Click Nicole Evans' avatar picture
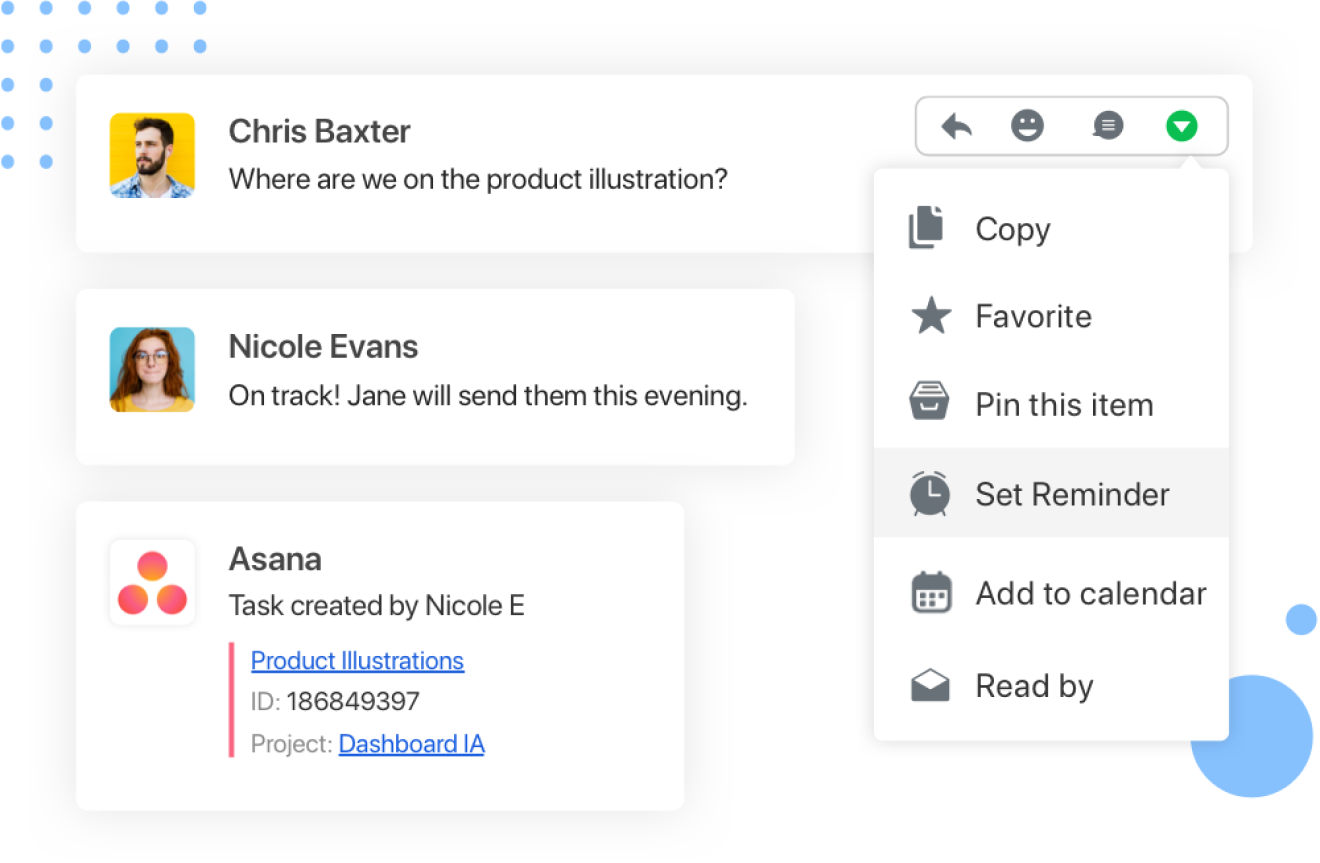The height and width of the screenshot is (863, 1320). [x=152, y=370]
